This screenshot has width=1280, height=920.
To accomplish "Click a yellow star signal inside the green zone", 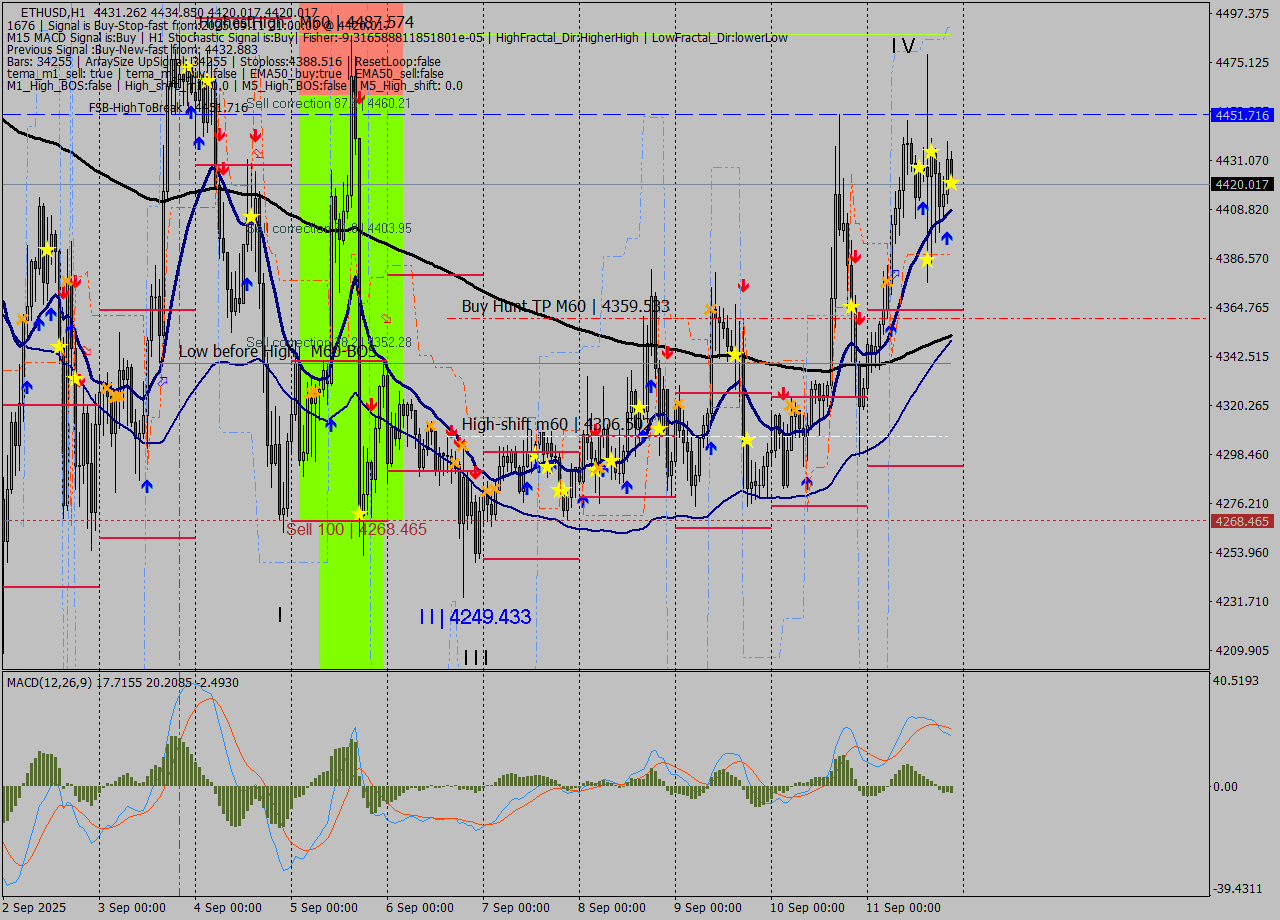I will [x=358, y=512].
